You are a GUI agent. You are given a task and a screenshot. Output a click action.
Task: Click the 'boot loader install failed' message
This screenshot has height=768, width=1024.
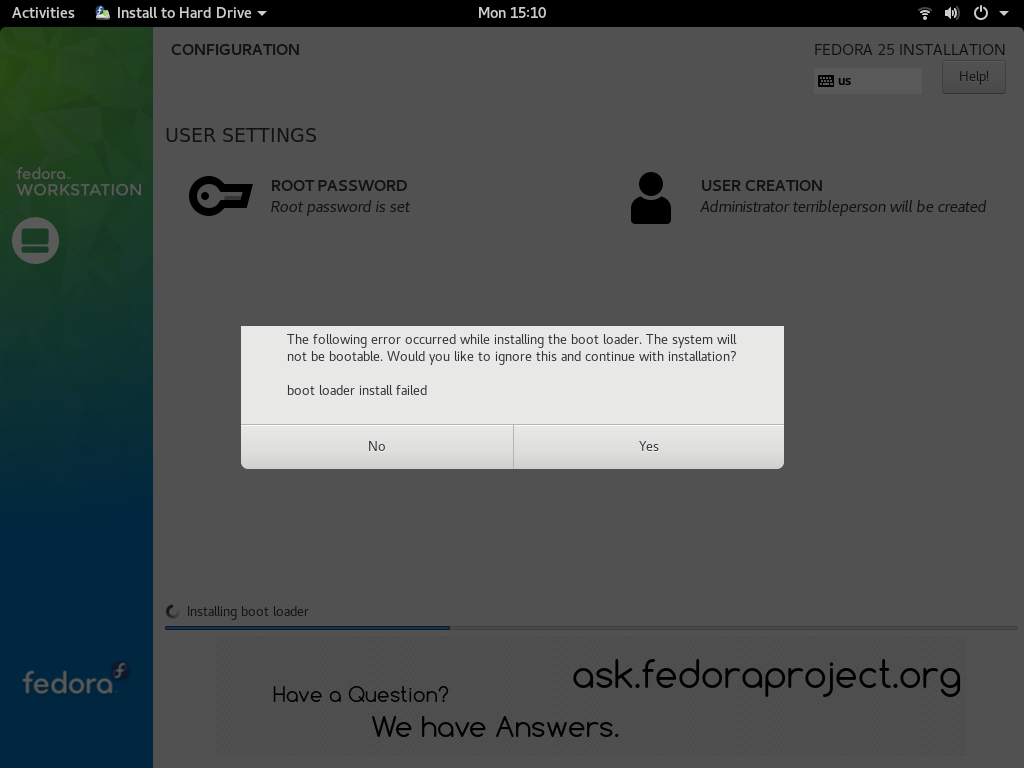click(357, 391)
